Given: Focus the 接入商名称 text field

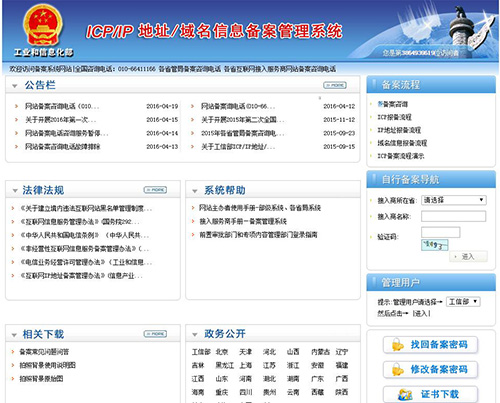Looking at the screenshot, I should pos(453,216).
